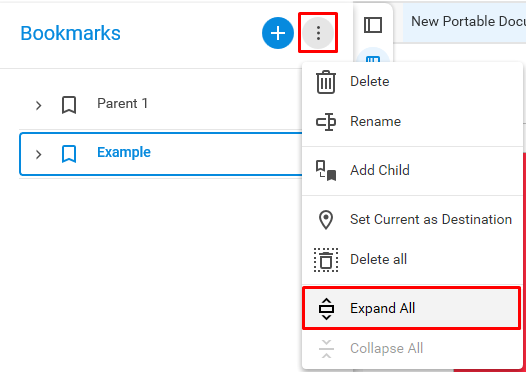Open the three-dot bookmarks options menu
This screenshot has height=372, width=526.
[x=318, y=33]
